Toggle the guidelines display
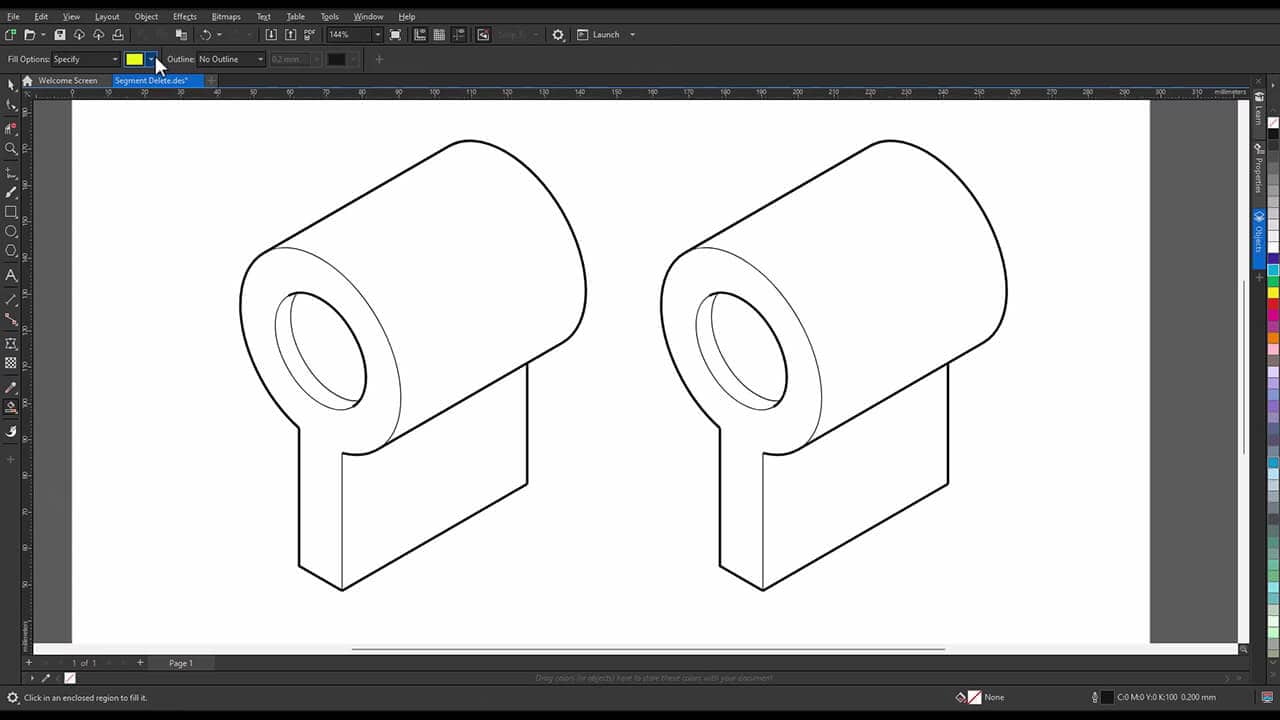 (x=458, y=35)
